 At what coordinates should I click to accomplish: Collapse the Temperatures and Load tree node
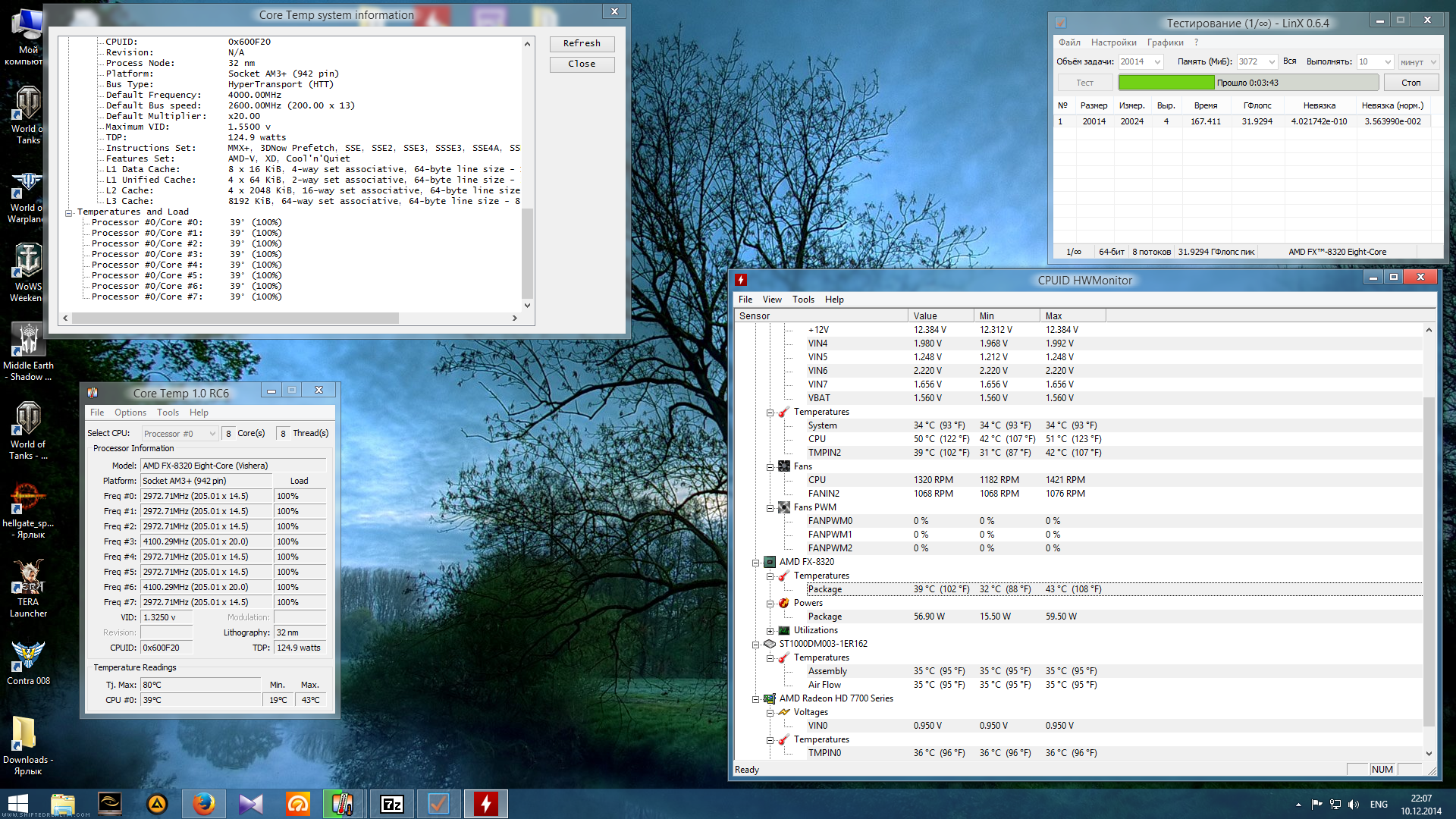tap(69, 213)
